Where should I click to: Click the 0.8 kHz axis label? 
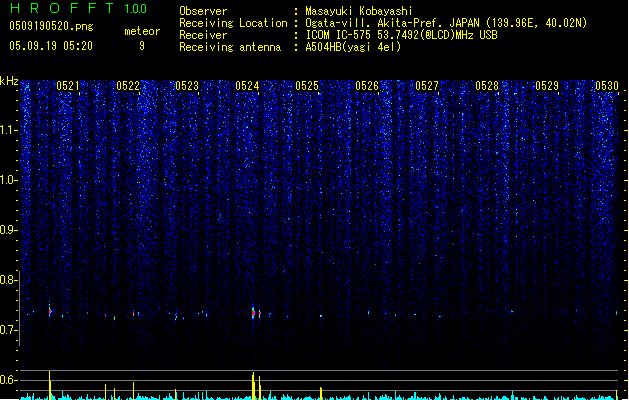9,280
